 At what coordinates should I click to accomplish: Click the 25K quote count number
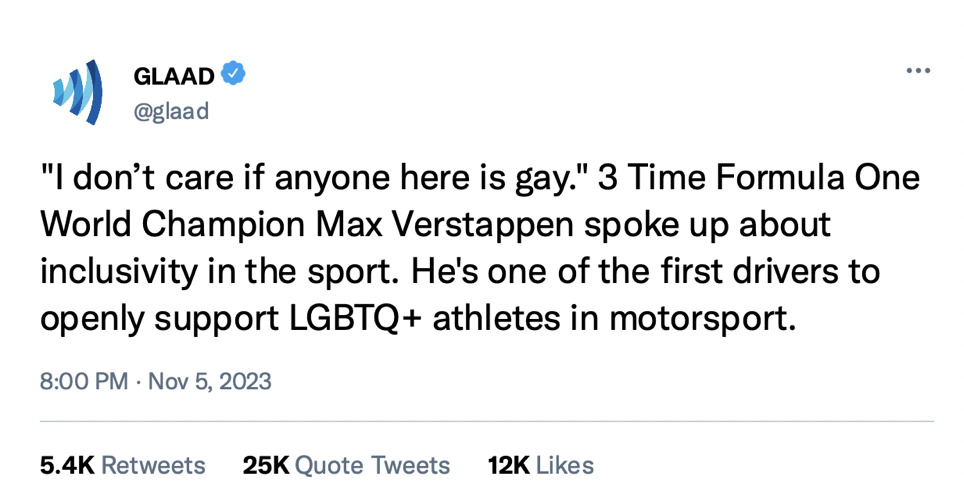[265, 465]
